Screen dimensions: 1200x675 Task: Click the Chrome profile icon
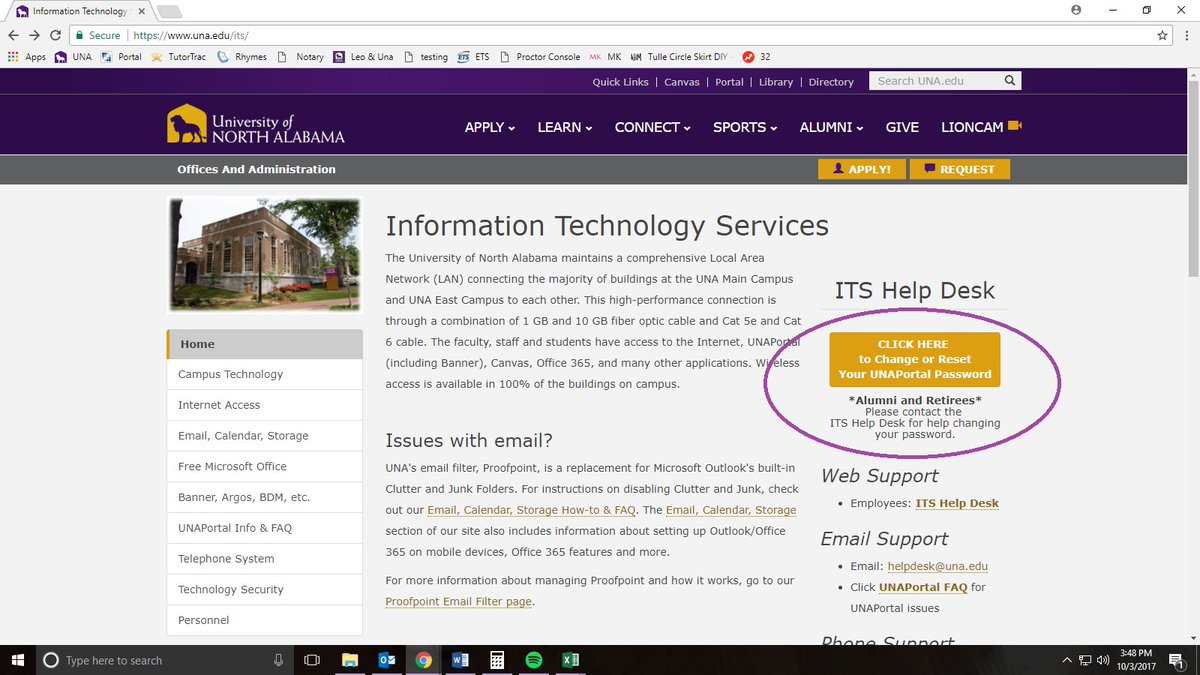[x=1076, y=9]
